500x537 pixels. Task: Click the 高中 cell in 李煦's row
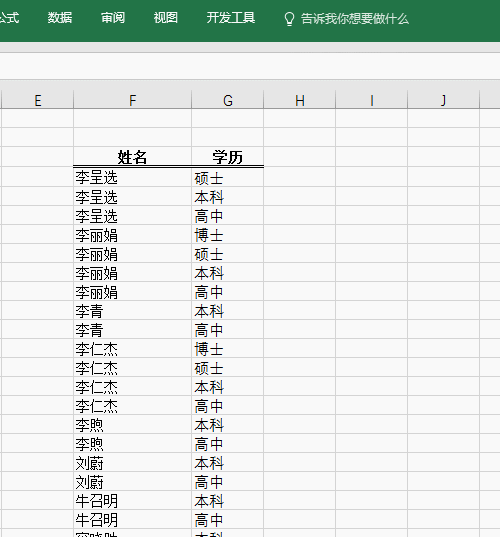[228, 444]
